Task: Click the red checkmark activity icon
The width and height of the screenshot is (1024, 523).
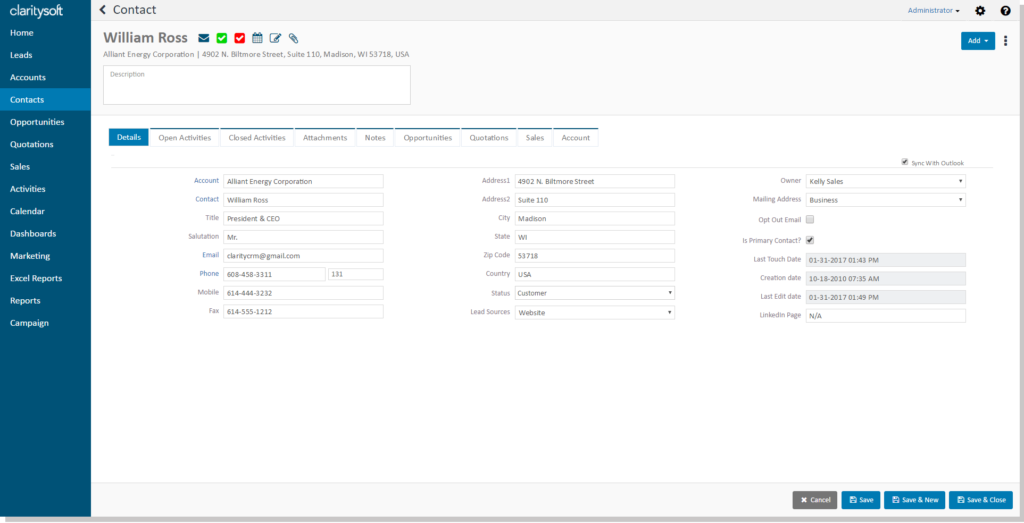Action: coord(240,38)
